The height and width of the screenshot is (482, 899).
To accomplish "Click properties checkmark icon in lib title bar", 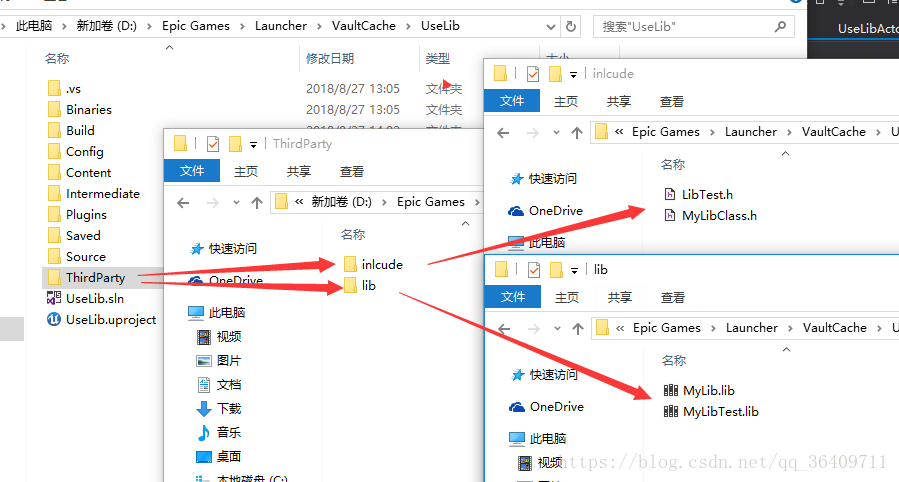I will click(x=534, y=269).
